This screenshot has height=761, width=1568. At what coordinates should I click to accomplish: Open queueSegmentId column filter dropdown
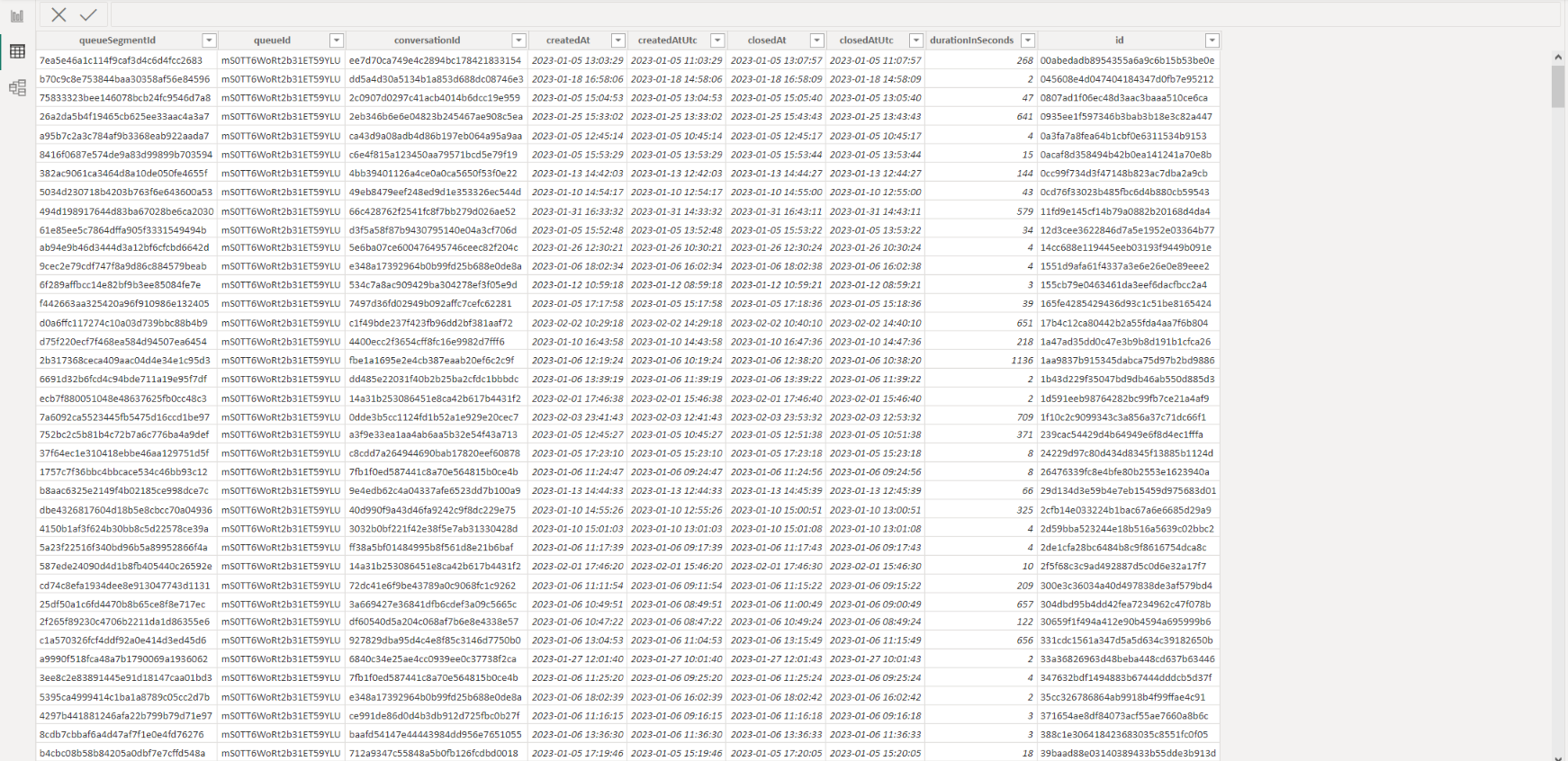click(209, 40)
